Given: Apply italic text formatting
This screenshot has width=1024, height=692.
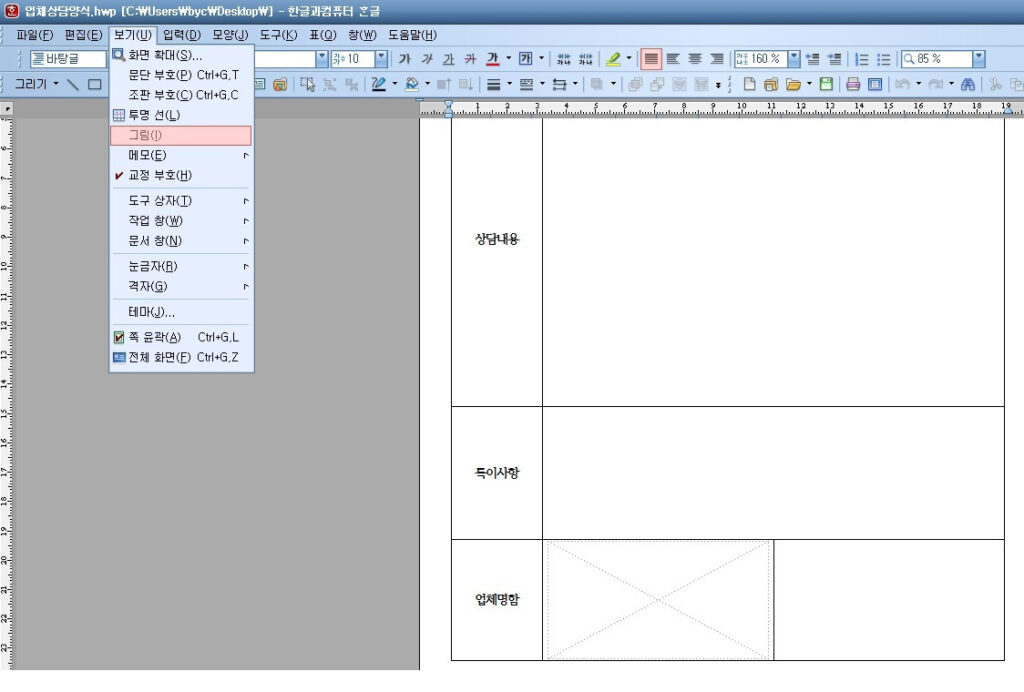Looking at the screenshot, I should click(427, 59).
